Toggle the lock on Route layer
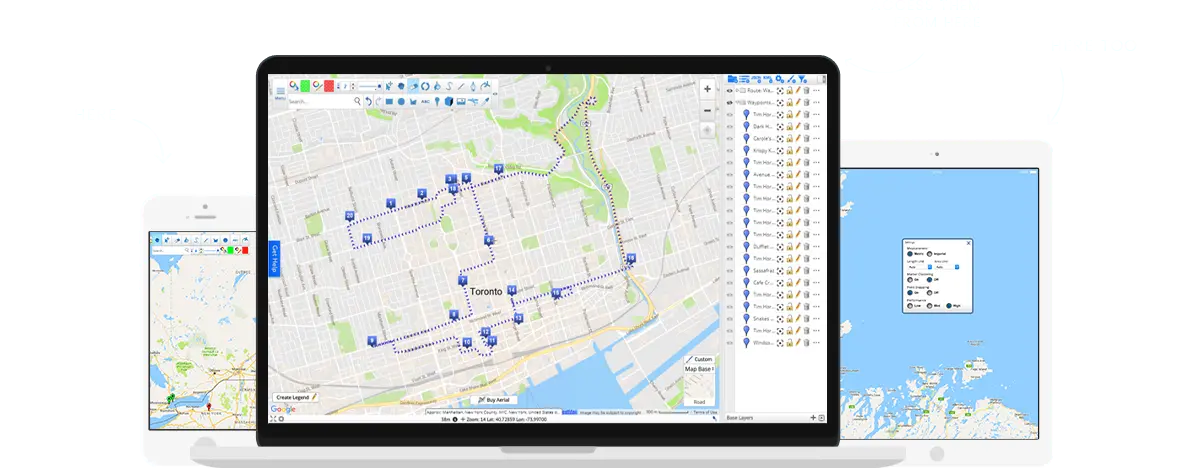 click(x=789, y=90)
